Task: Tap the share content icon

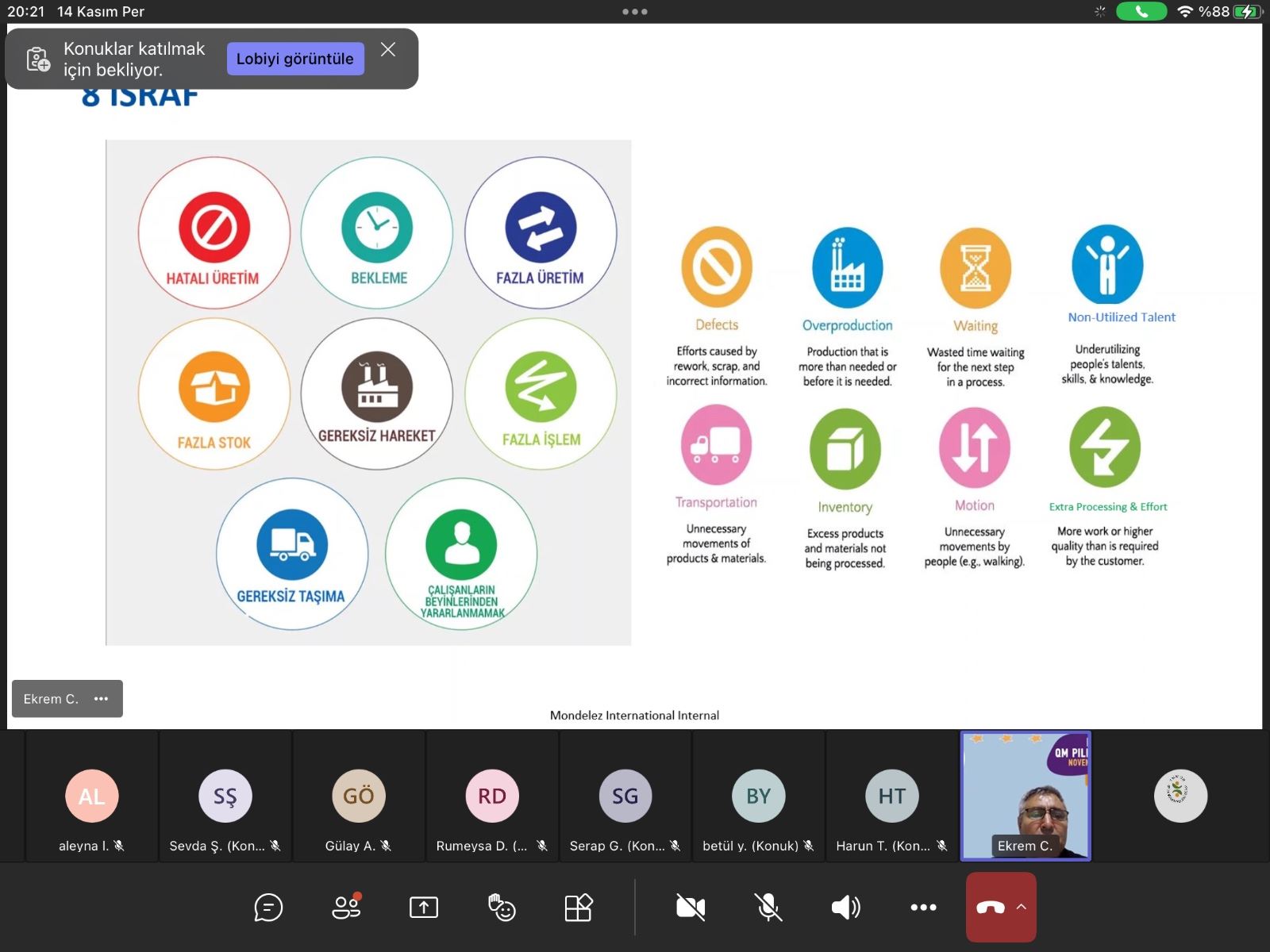Action: [x=424, y=907]
